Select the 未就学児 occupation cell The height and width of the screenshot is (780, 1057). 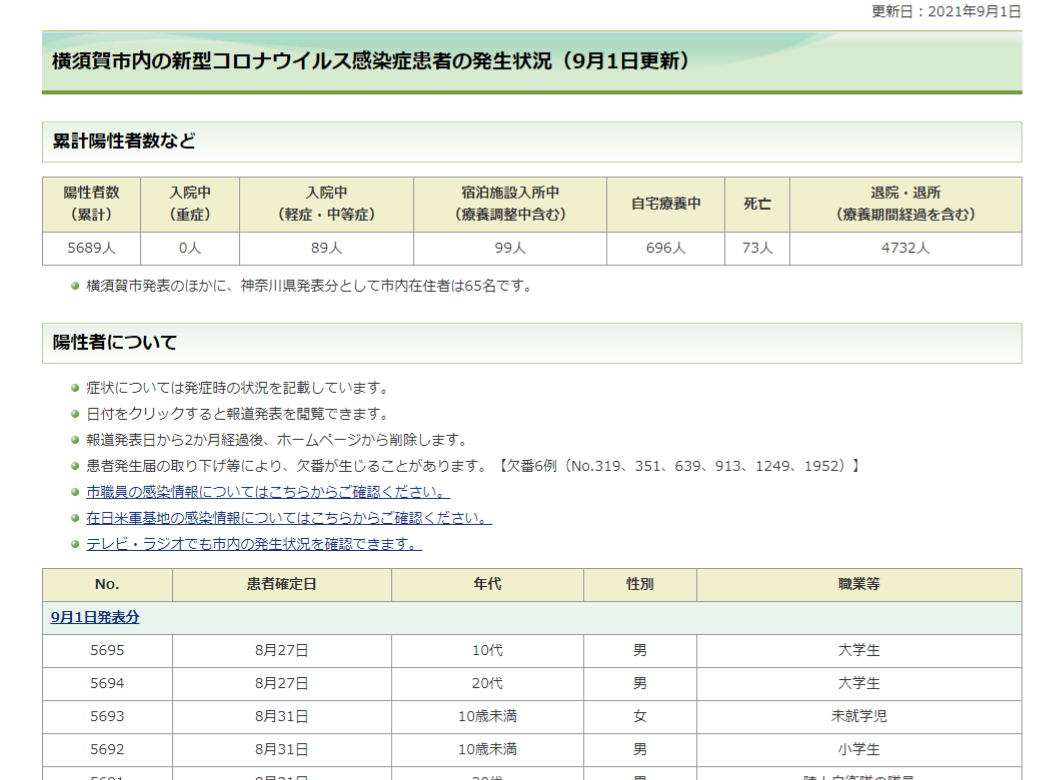coord(858,716)
